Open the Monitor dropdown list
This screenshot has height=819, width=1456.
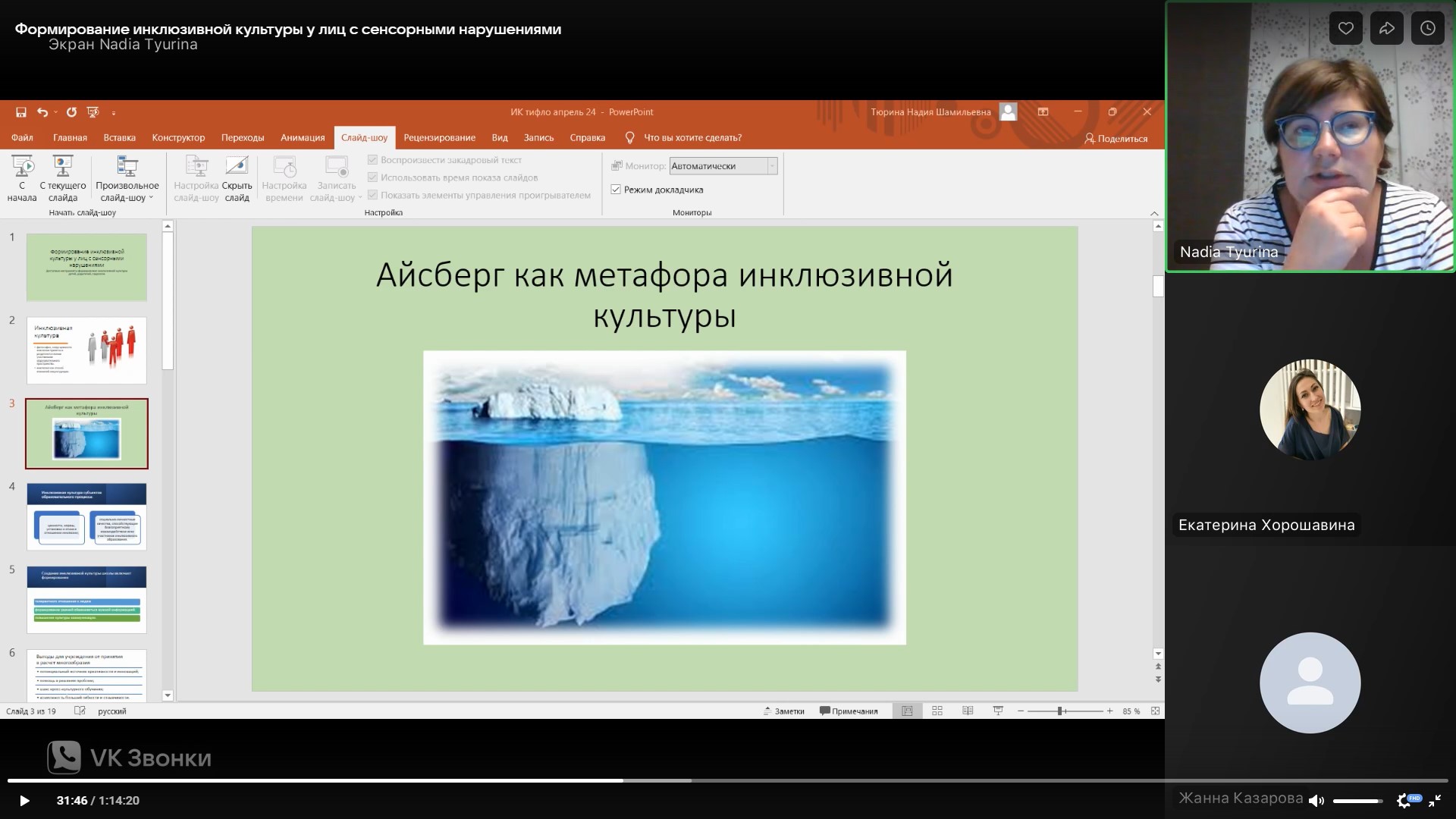[772, 166]
